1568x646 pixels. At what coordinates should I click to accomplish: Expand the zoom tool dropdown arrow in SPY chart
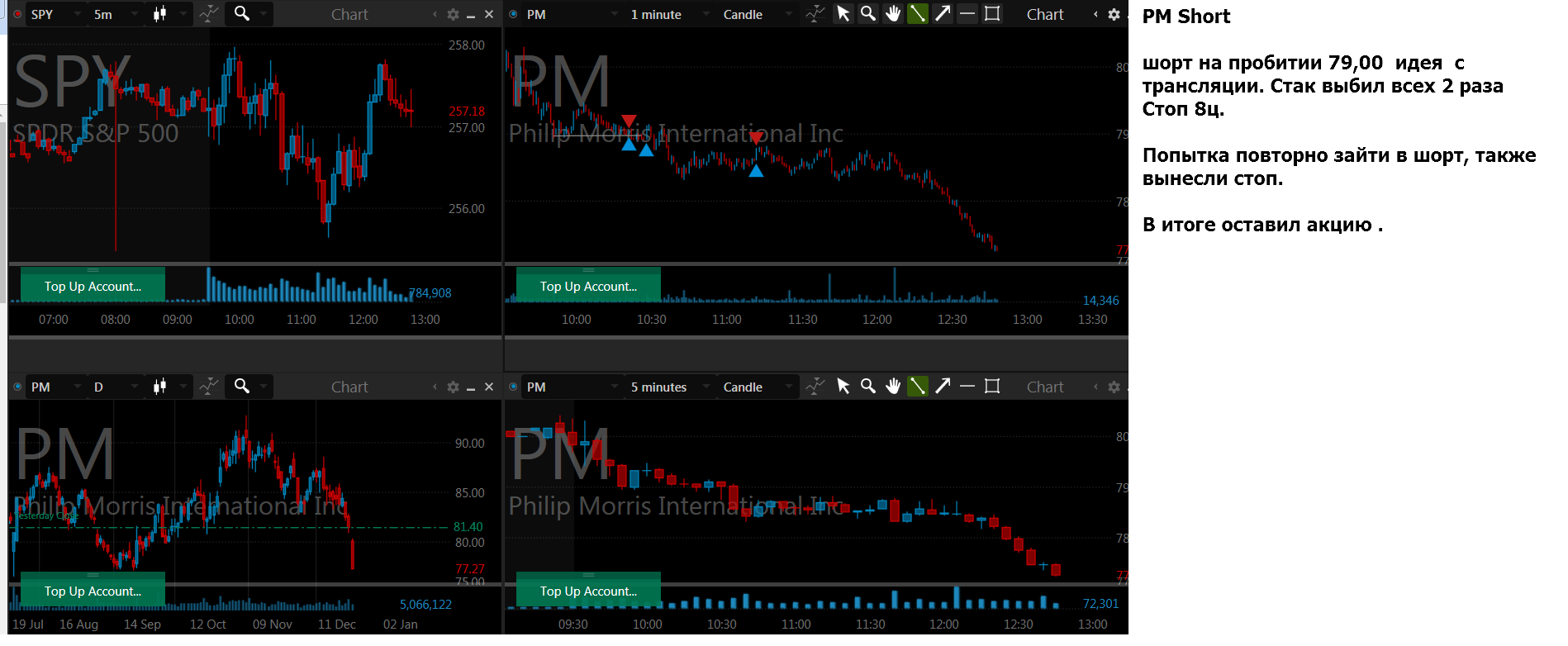click(x=264, y=14)
